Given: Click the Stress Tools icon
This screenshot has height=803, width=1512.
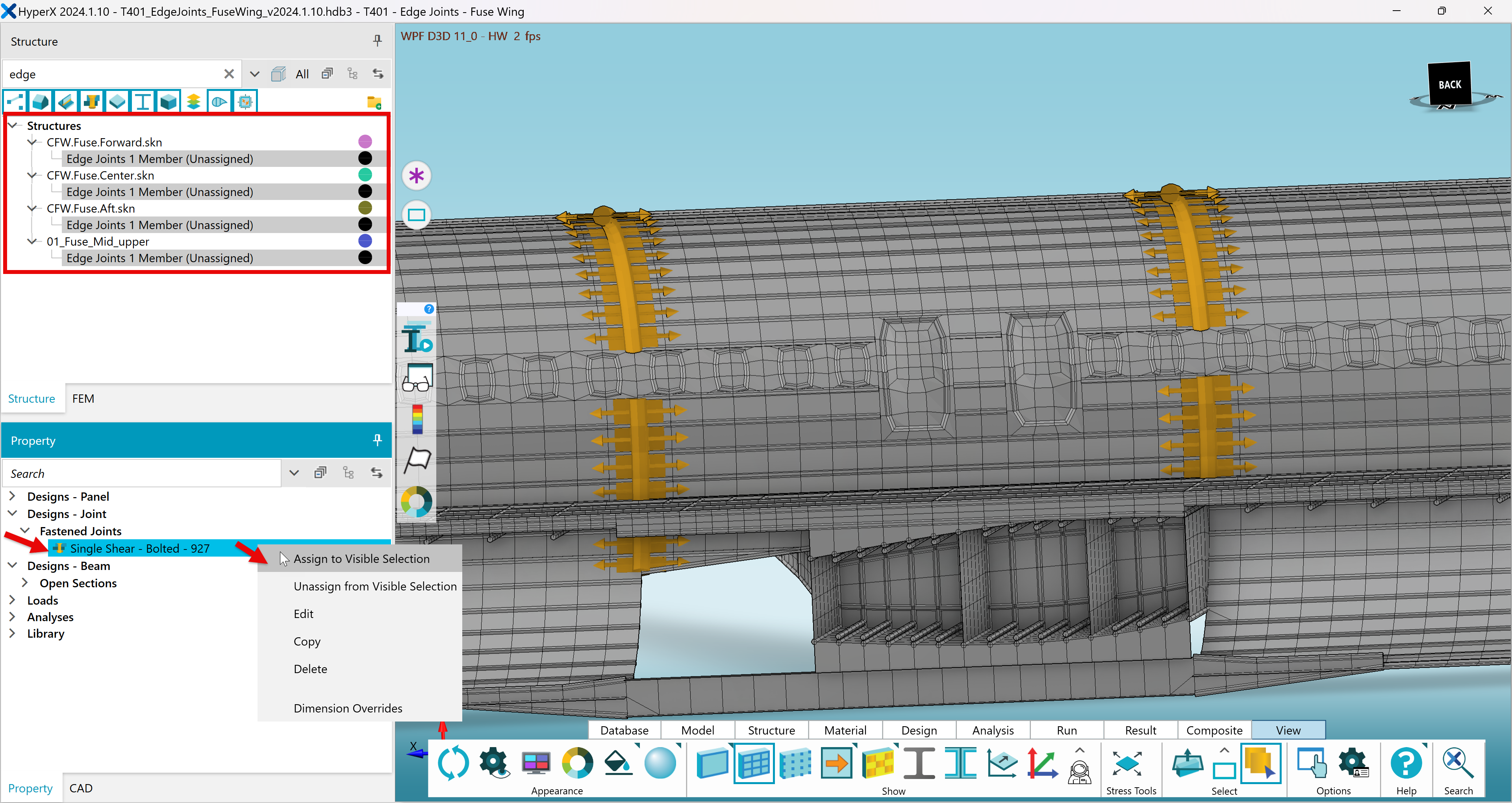Looking at the screenshot, I should click(1127, 763).
